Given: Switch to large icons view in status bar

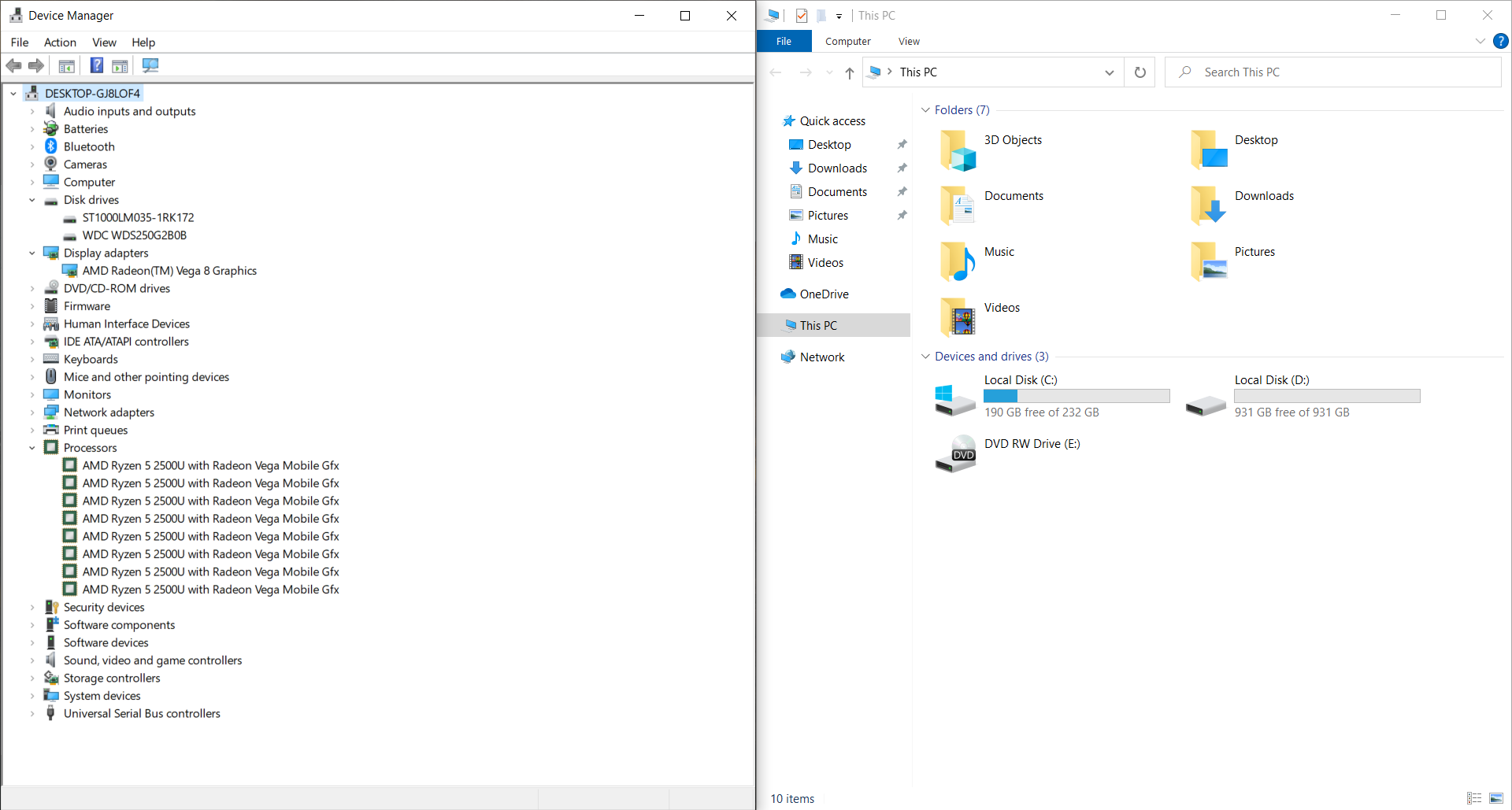Looking at the screenshot, I should coord(1496,798).
